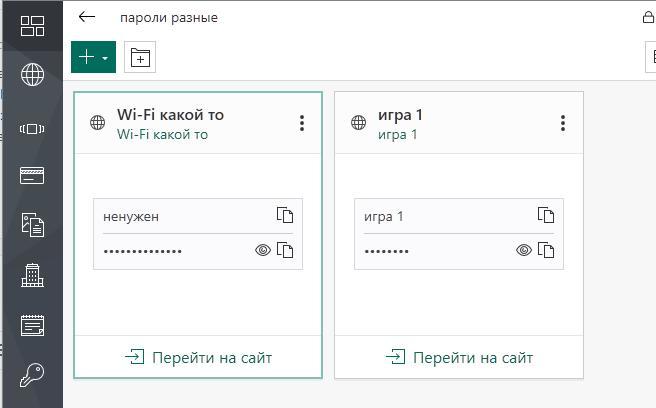Image resolution: width=656 pixels, height=408 pixels.
Task: Open the addresses building icon in sidebar
Action: 33,275
